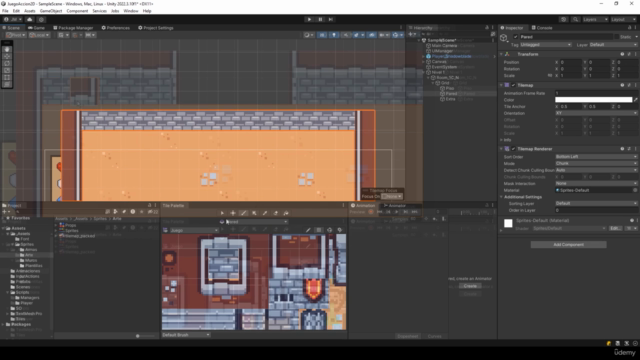Viewport: 640px width, 360px height.
Task: Switch to the Game tab
Action: [x=36, y=28]
